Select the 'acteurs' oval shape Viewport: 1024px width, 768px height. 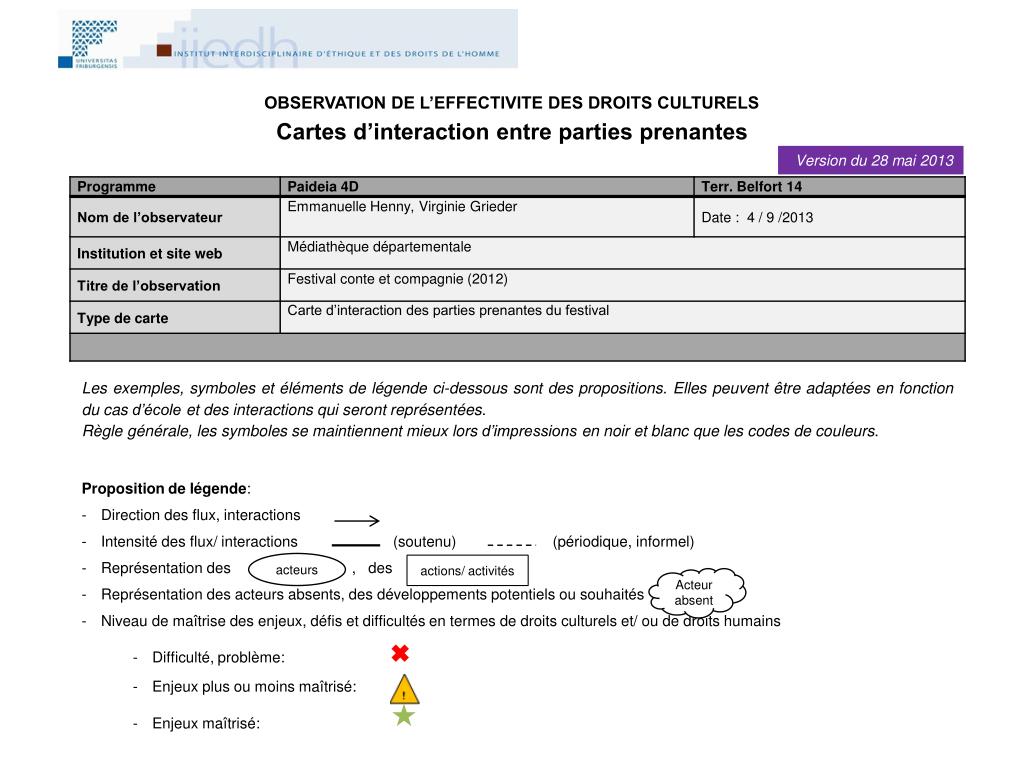[x=296, y=570]
